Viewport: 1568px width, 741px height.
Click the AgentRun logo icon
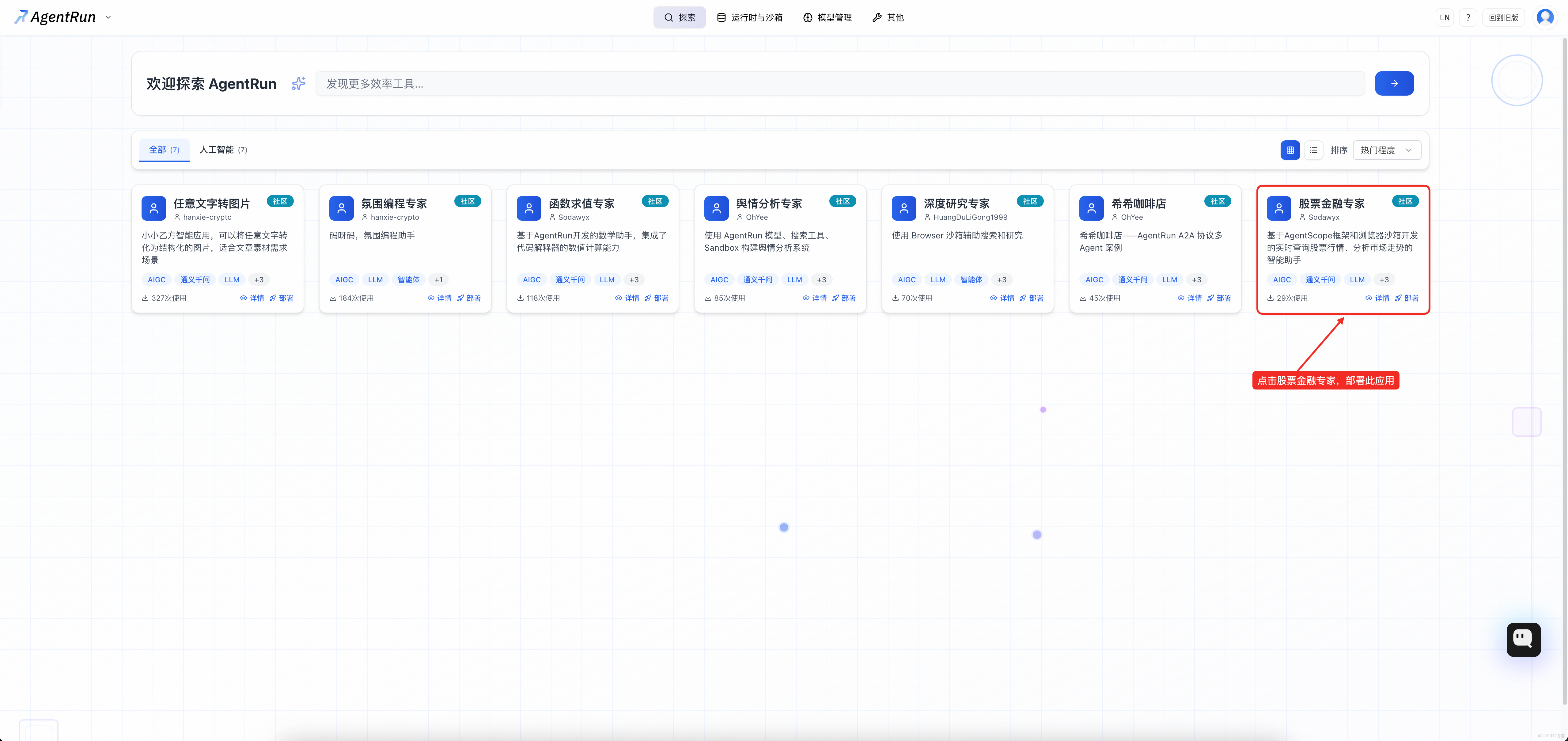point(21,17)
